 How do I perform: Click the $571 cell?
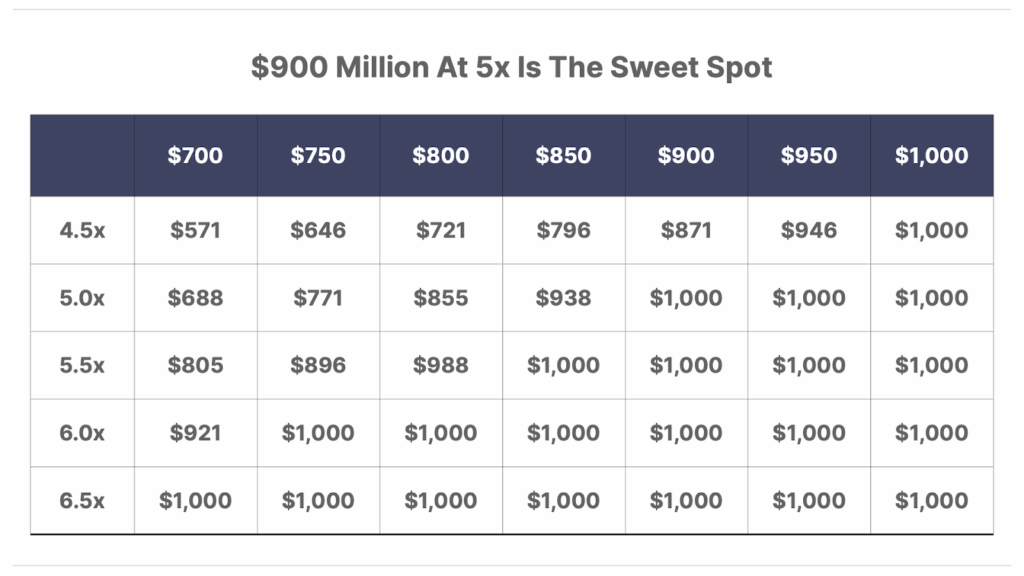click(x=196, y=231)
